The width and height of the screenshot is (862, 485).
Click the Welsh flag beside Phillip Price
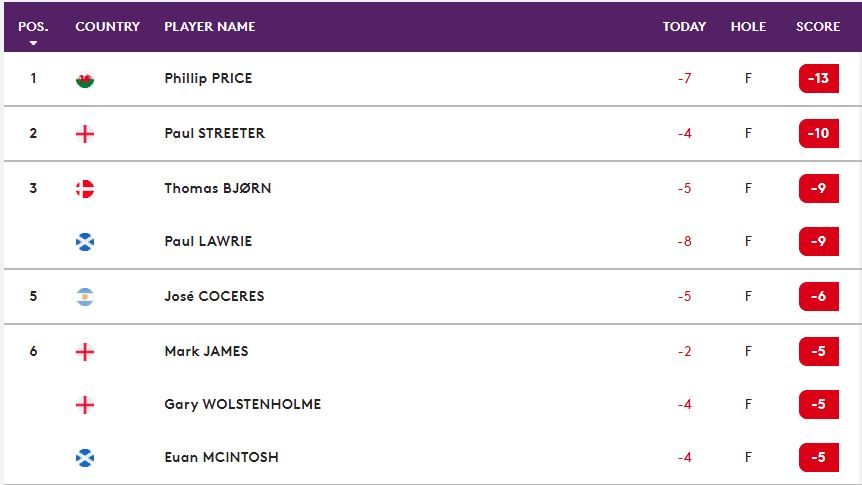click(85, 79)
